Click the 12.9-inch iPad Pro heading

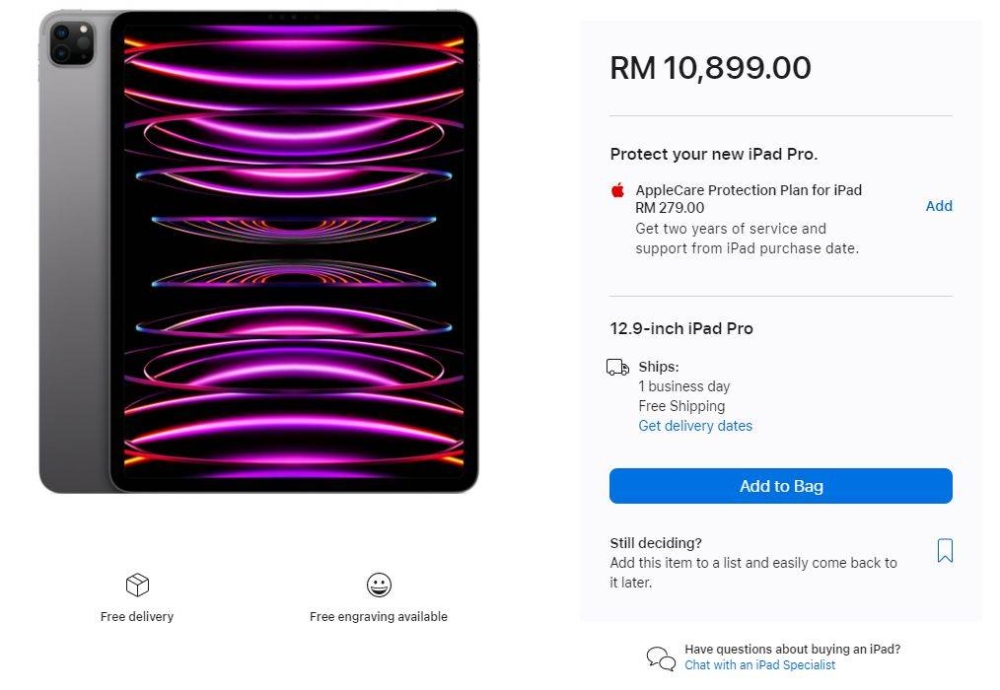(681, 328)
